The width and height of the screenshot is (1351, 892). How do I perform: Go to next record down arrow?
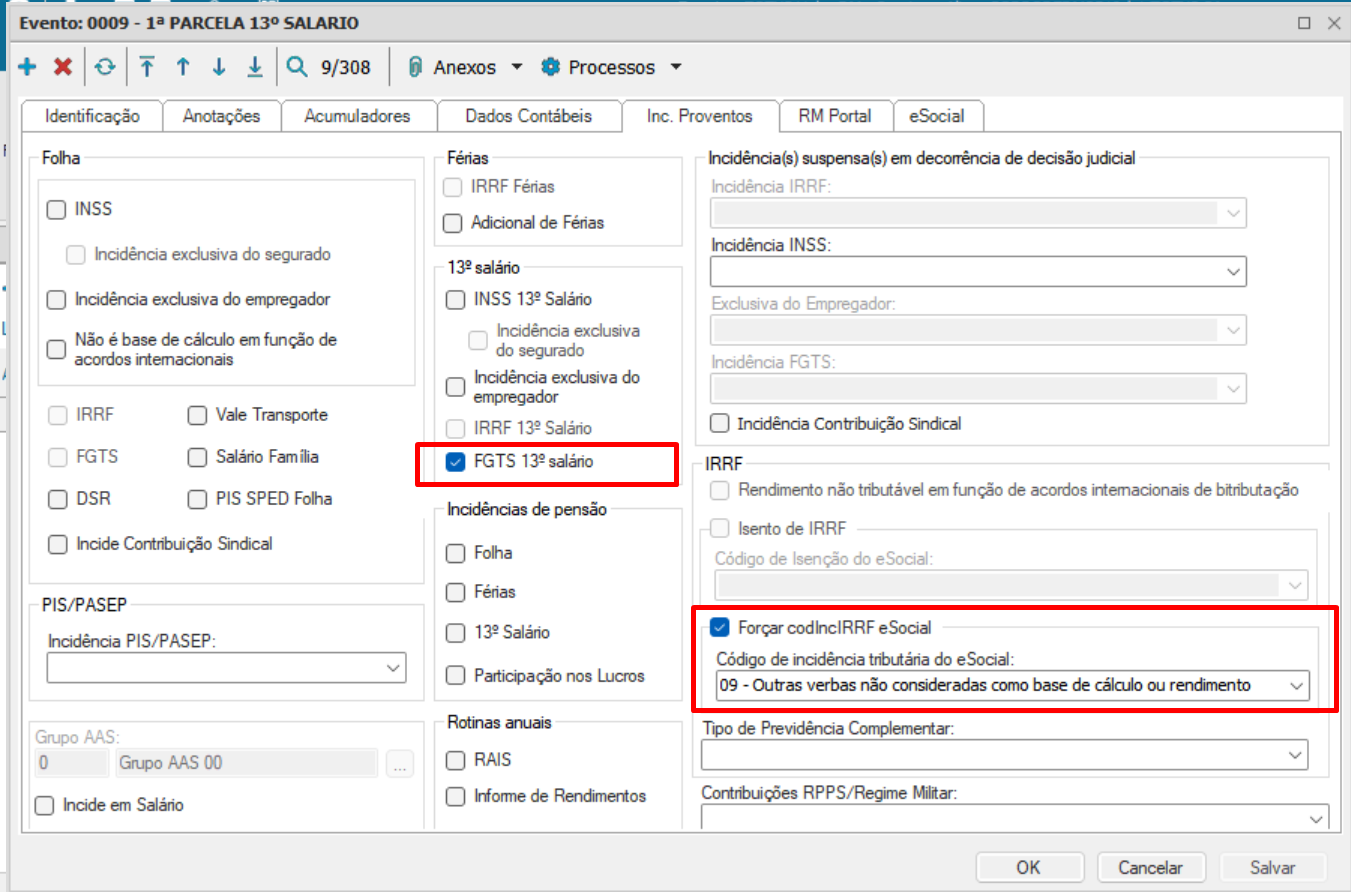tap(219, 67)
